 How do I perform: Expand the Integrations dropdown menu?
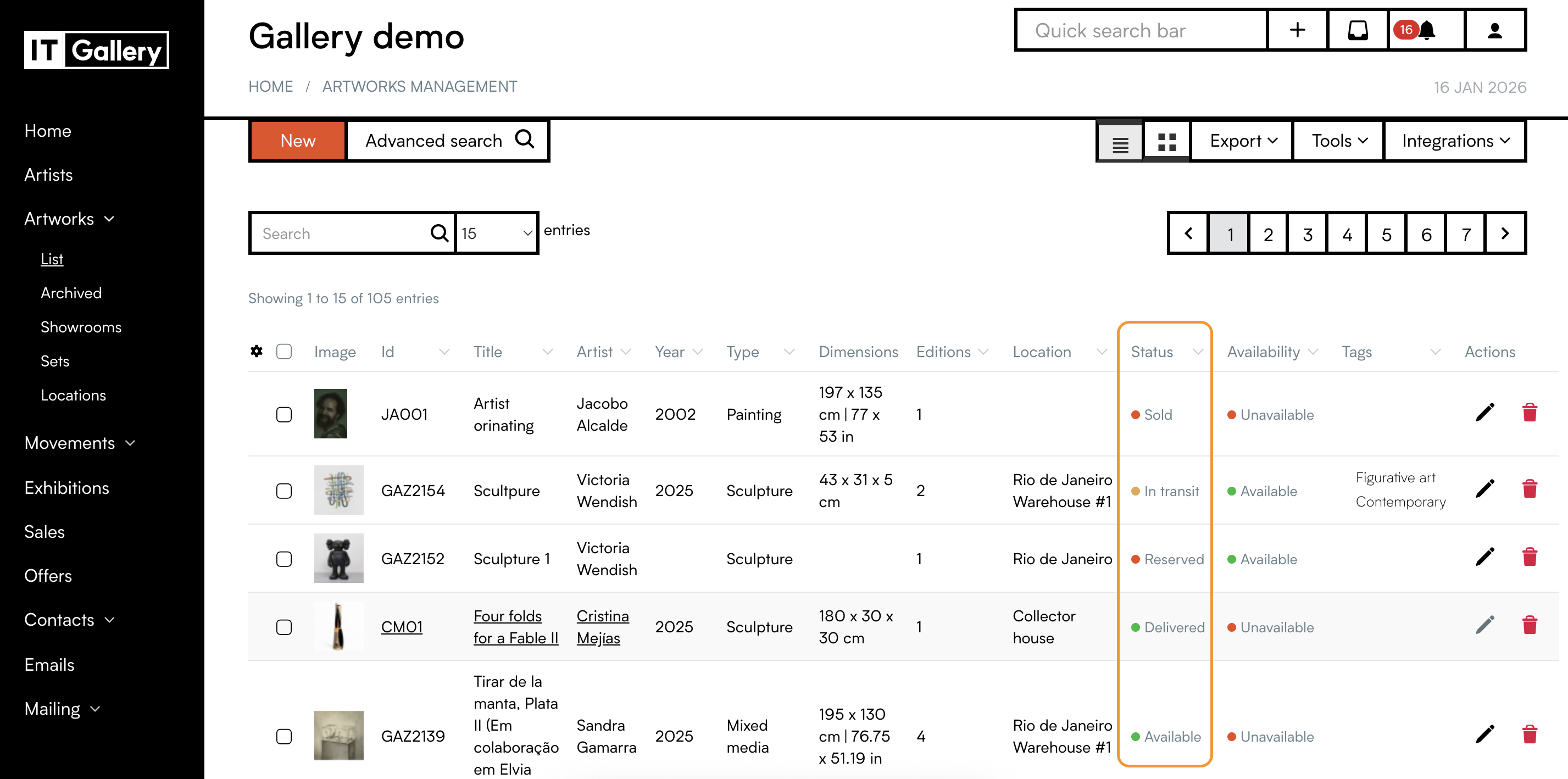pos(1455,141)
